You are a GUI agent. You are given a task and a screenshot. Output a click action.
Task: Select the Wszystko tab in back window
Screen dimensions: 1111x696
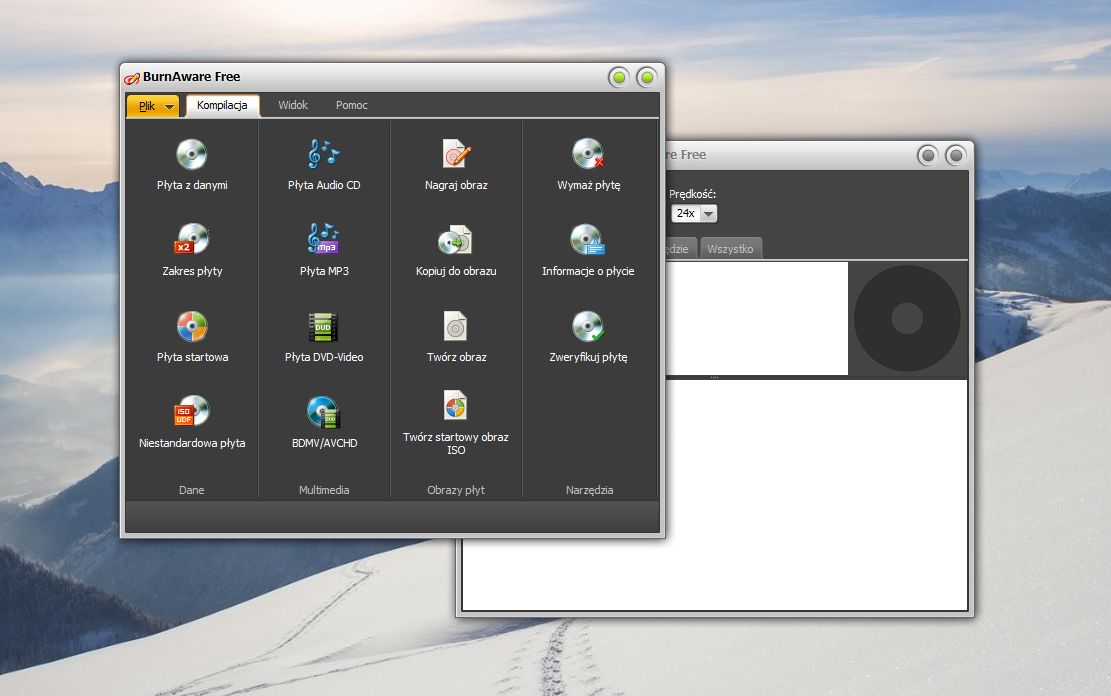tap(730, 249)
